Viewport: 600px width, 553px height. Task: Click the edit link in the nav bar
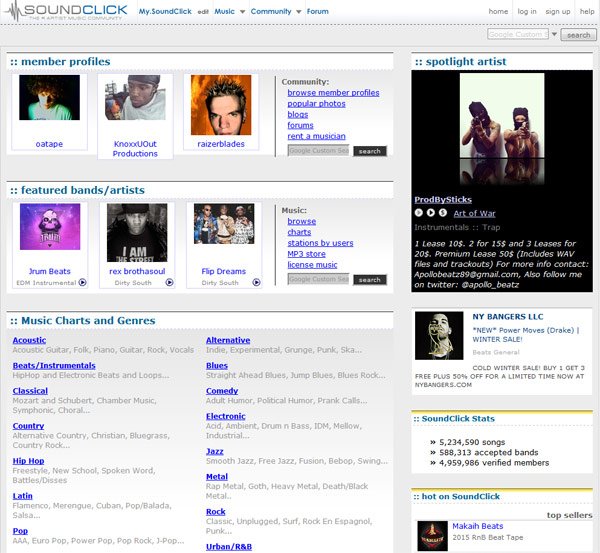pos(203,12)
